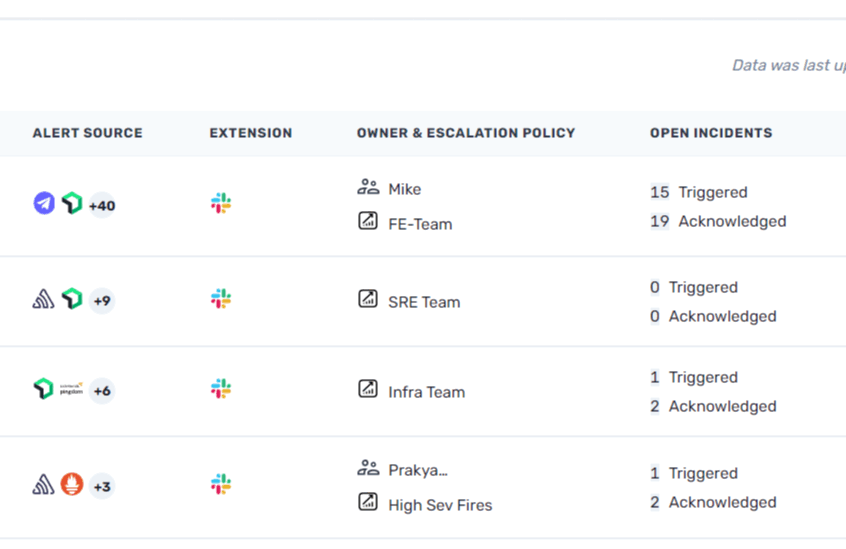Open Slack extension for FE-Team service

pos(221,204)
